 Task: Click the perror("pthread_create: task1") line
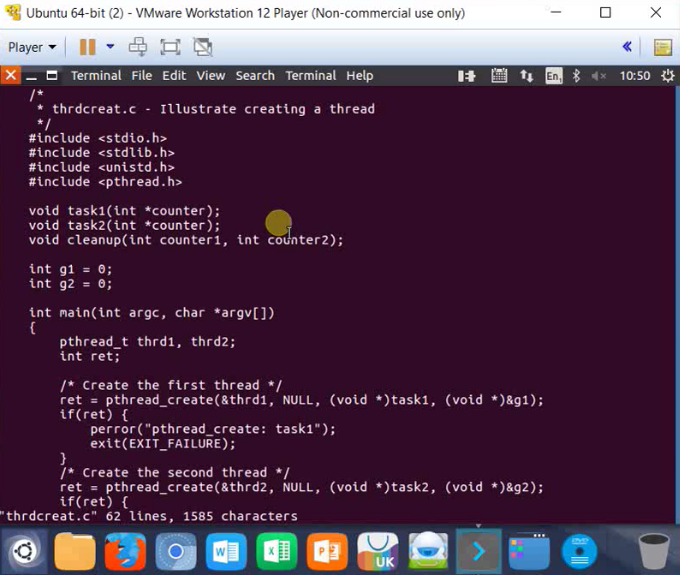[x=213, y=429]
